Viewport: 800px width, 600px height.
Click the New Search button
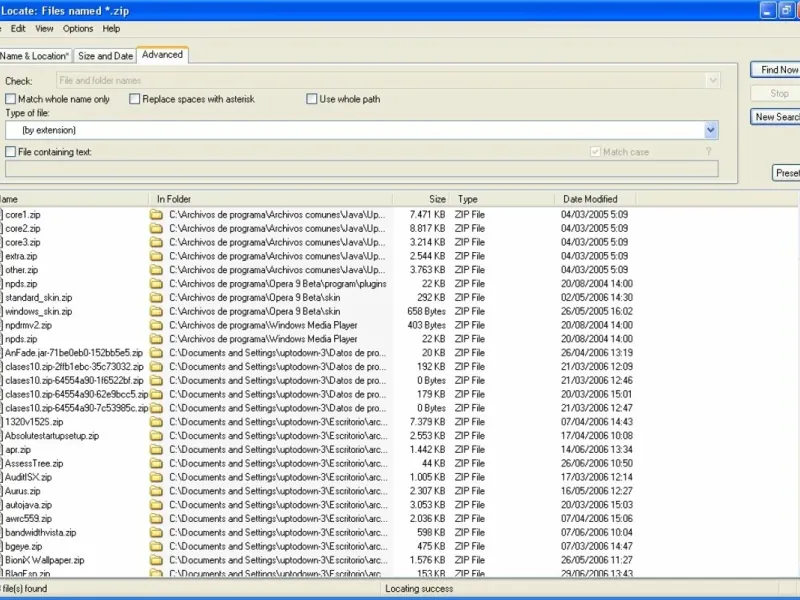pos(776,117)
